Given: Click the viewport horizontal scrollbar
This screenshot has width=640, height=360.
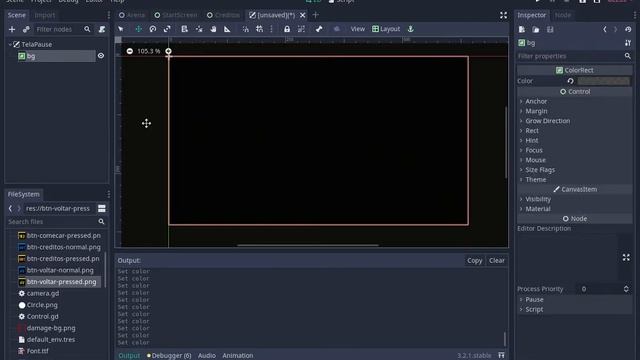Looking at the screenshot, I should coord(308,245).
